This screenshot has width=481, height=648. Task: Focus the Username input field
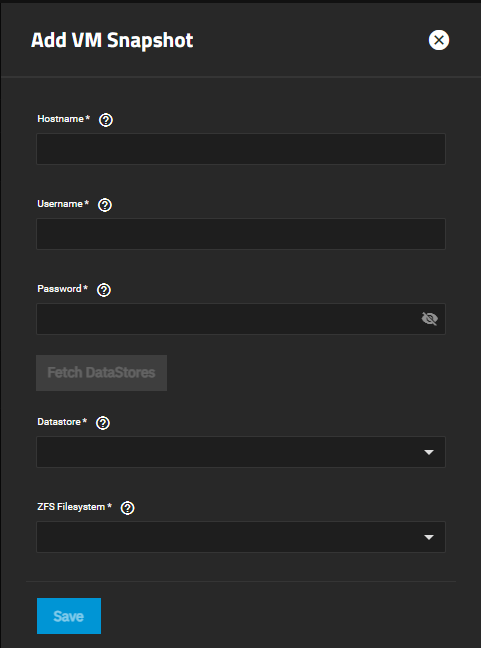(241, 234)
